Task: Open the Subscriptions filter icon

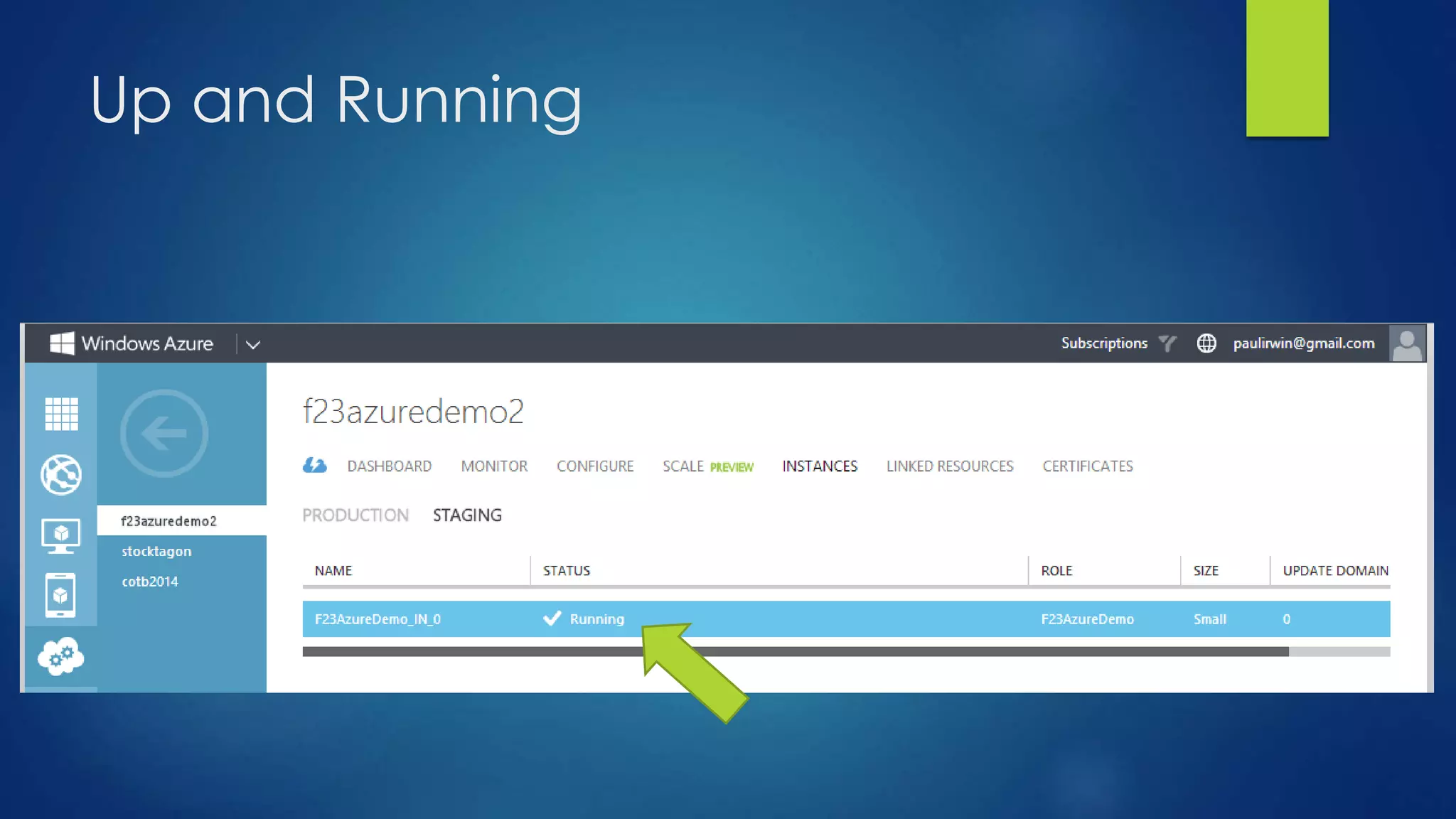Action: click(x=1167, y=343)
